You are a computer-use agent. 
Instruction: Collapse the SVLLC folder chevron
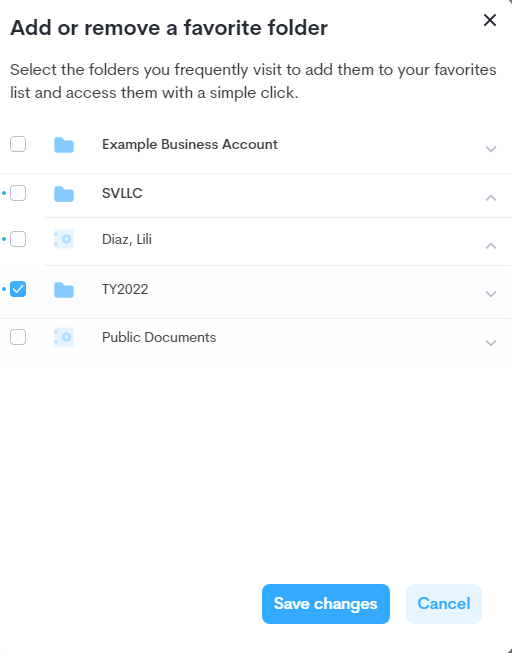pyautogui.click(x=491, y=197)
